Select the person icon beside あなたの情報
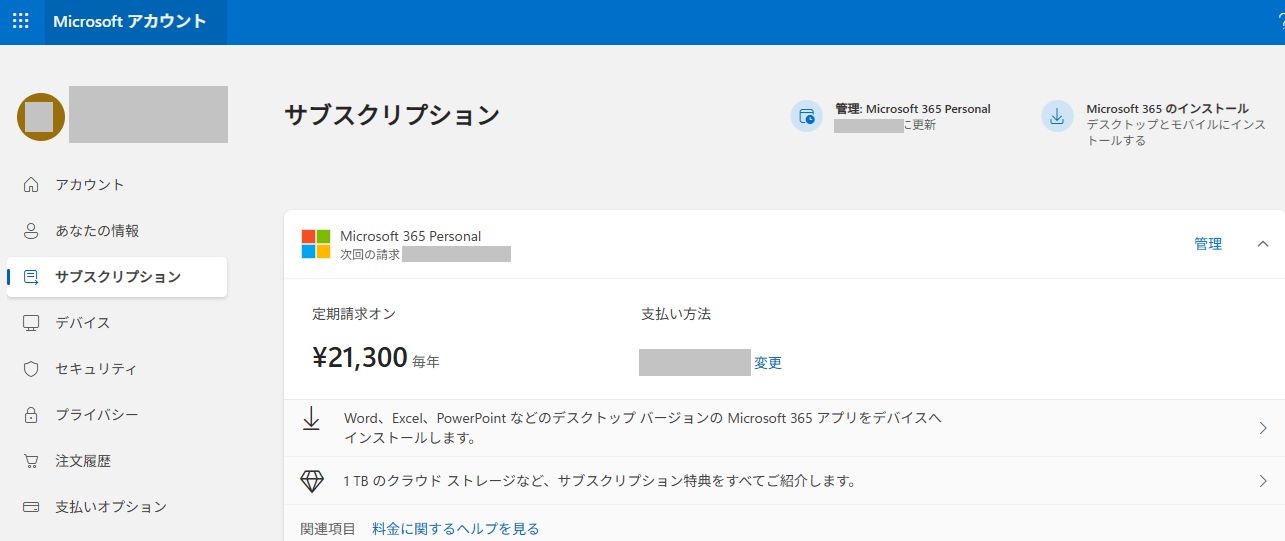The image size is (1285, 541). tap(31, 231)
